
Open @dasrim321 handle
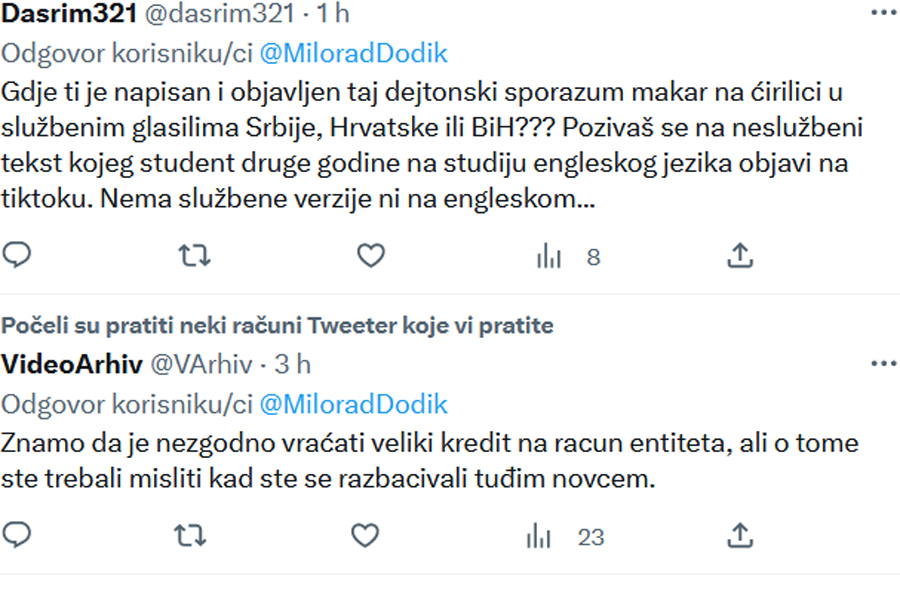click(220, 13)
